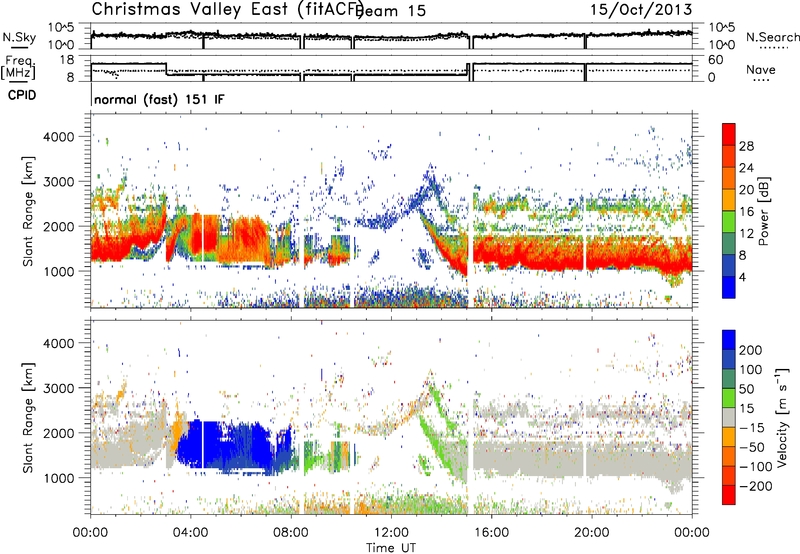The image size is (800, 554).
Task: Click the 'Slant Range [km]' label on velocity panel
Action: [28, 417]
